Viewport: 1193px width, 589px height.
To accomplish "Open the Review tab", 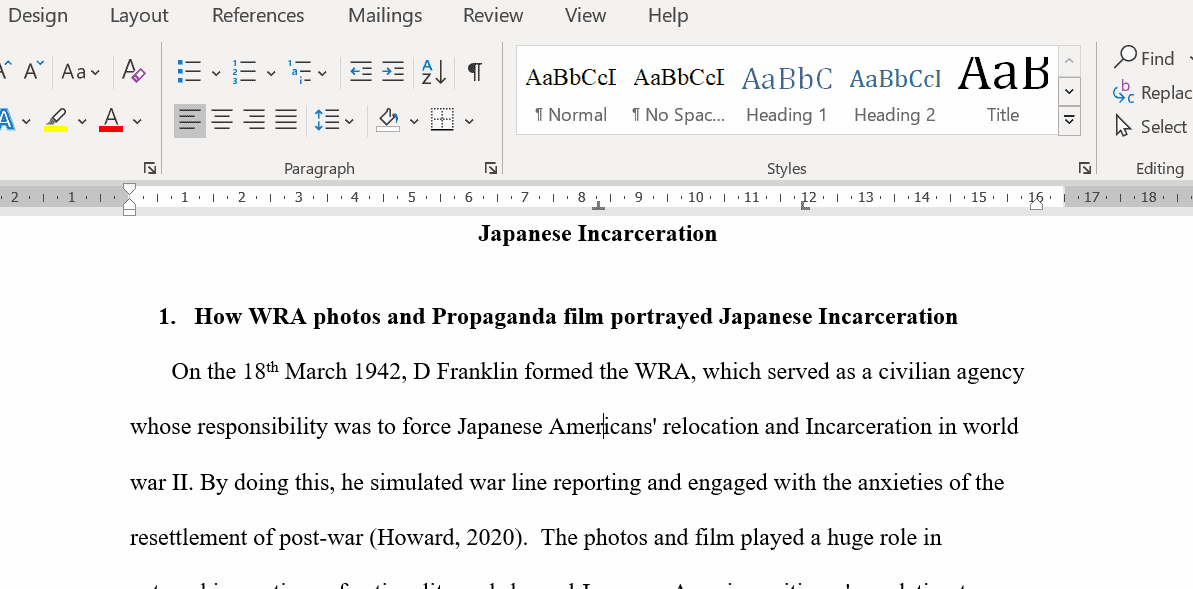I will pos(493,15).
